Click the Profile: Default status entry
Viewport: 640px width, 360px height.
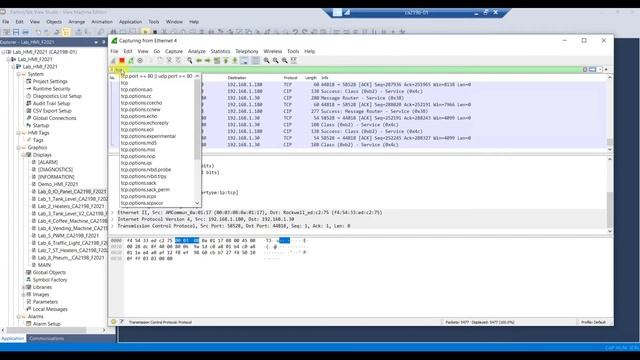coord(593,322)
